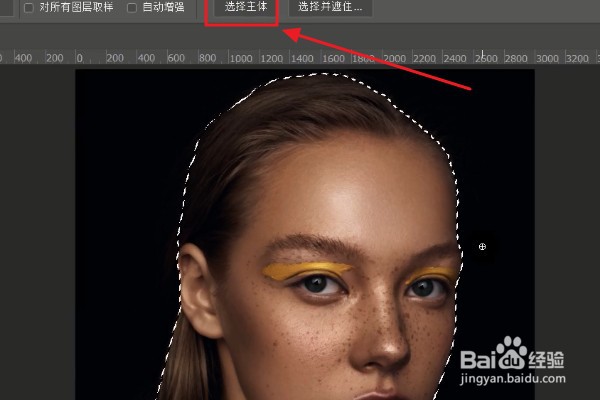Screen dimensions: 600x400
Task: Toggle the 自动增强 checkbox
Action: (x=132, y=8)
